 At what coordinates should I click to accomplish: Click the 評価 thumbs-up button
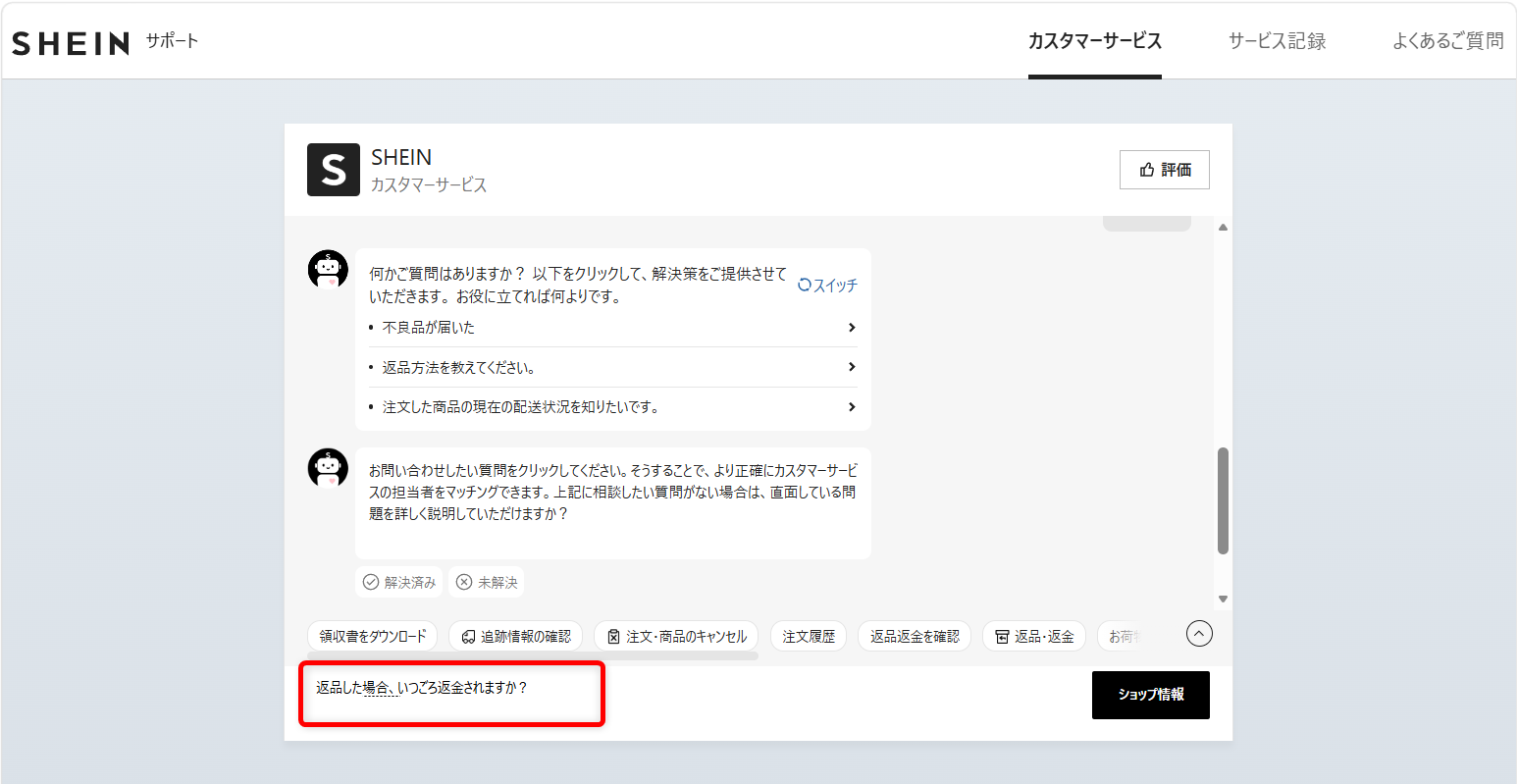1165,170
